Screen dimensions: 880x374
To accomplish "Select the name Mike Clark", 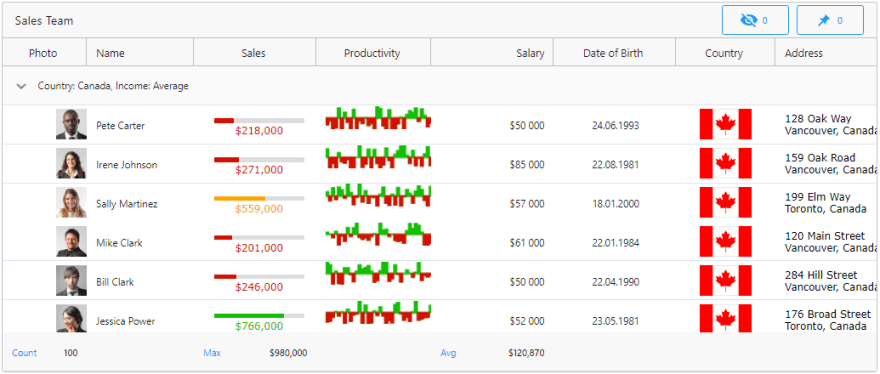I will click(x=119, y=243).
